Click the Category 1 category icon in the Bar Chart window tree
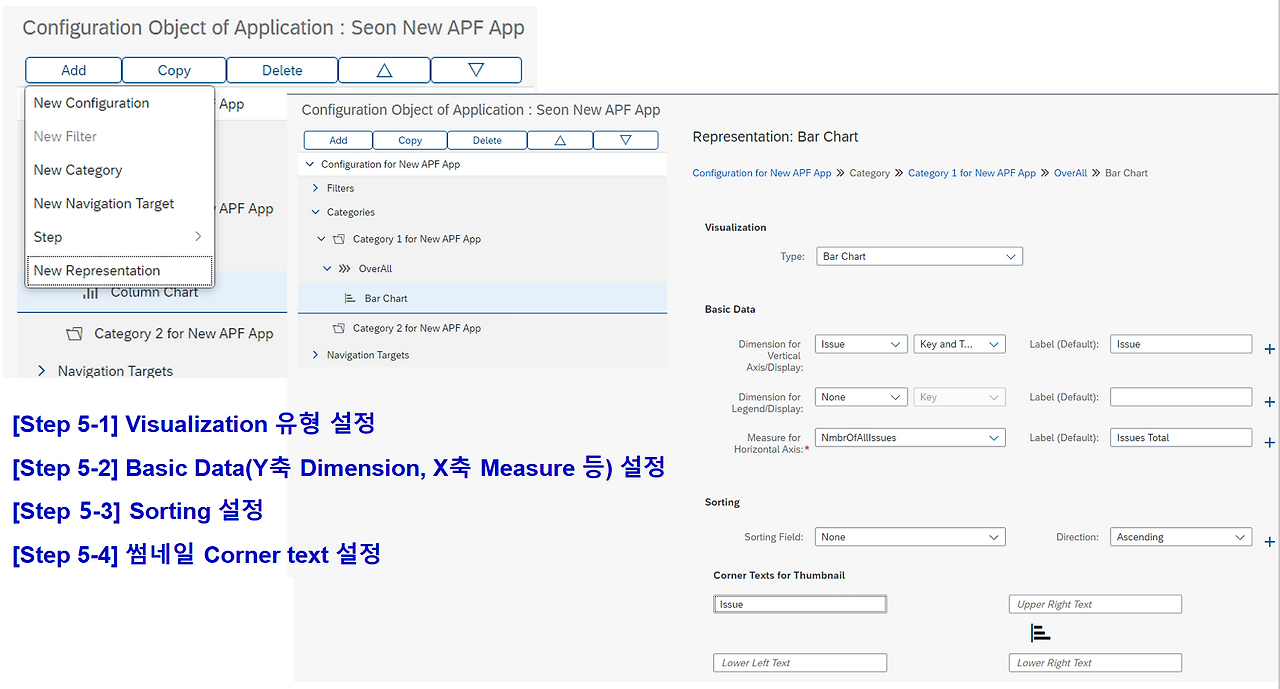The height and width of the screenshot is (689, 1280). coord(338,239)
